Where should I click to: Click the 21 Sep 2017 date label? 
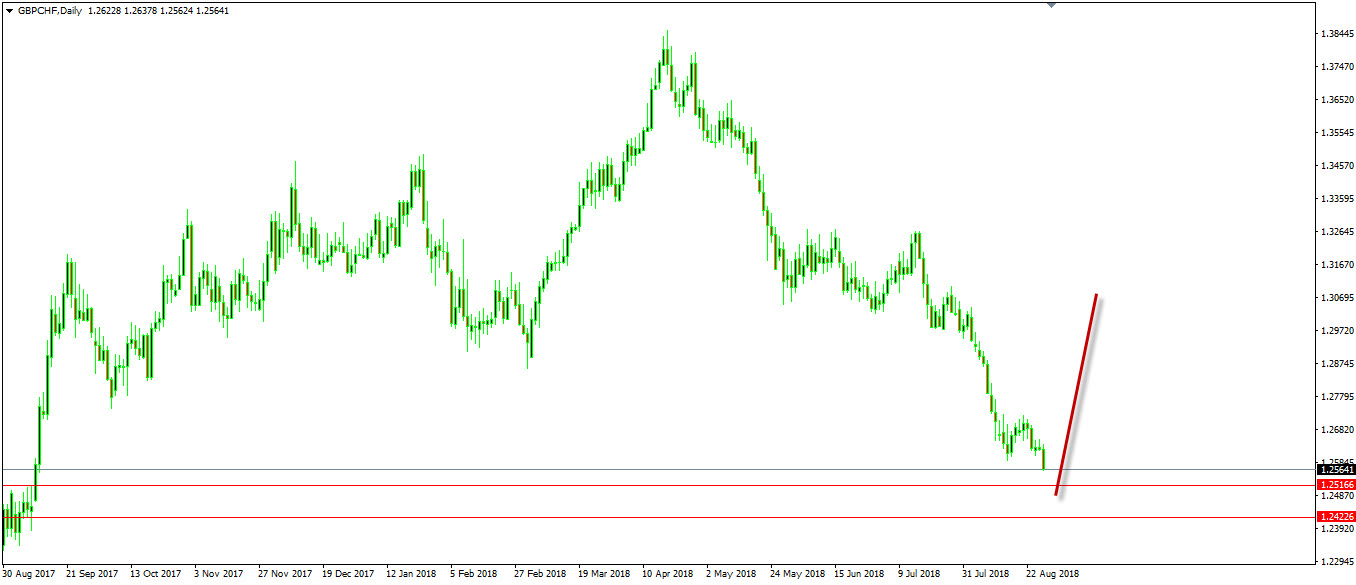click(x=92, y=574)
